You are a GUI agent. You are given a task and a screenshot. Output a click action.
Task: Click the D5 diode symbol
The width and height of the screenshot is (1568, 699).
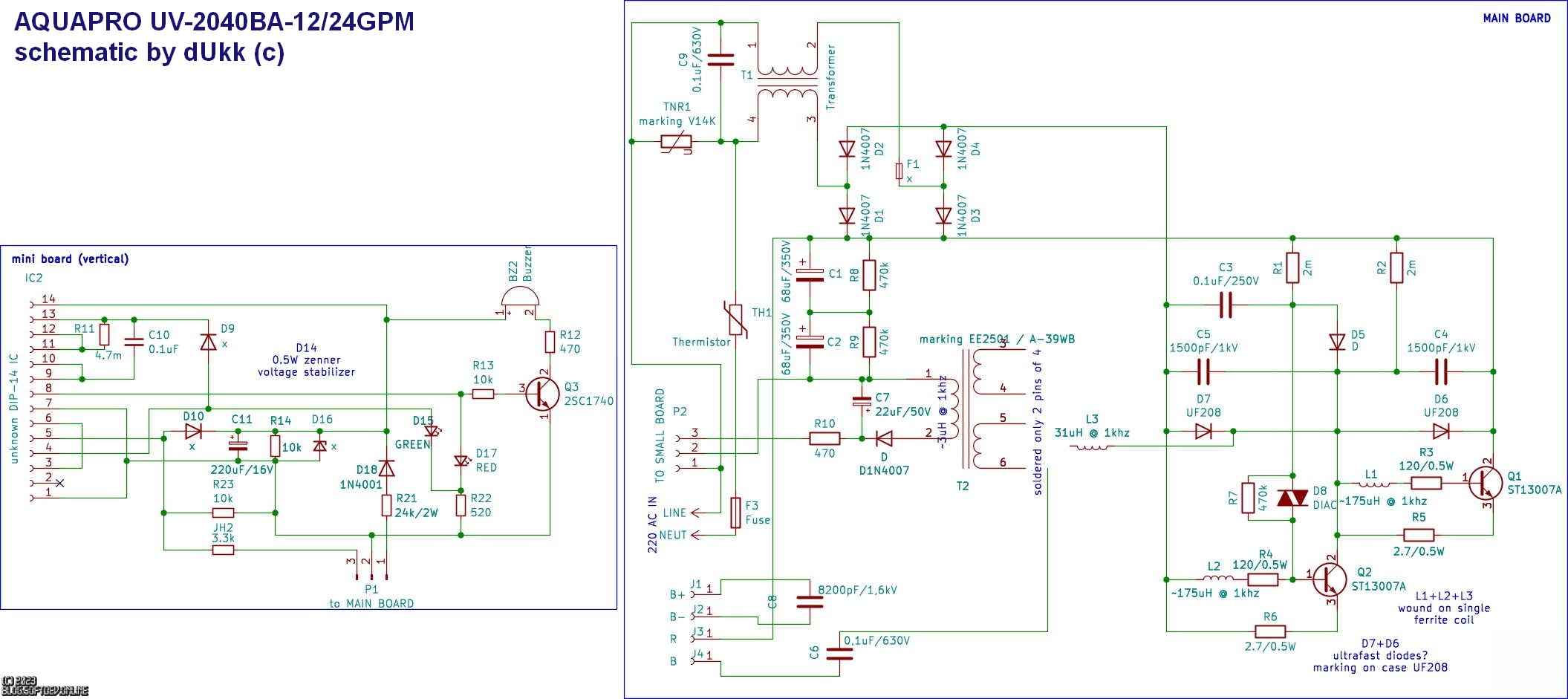pos(1337,342)
